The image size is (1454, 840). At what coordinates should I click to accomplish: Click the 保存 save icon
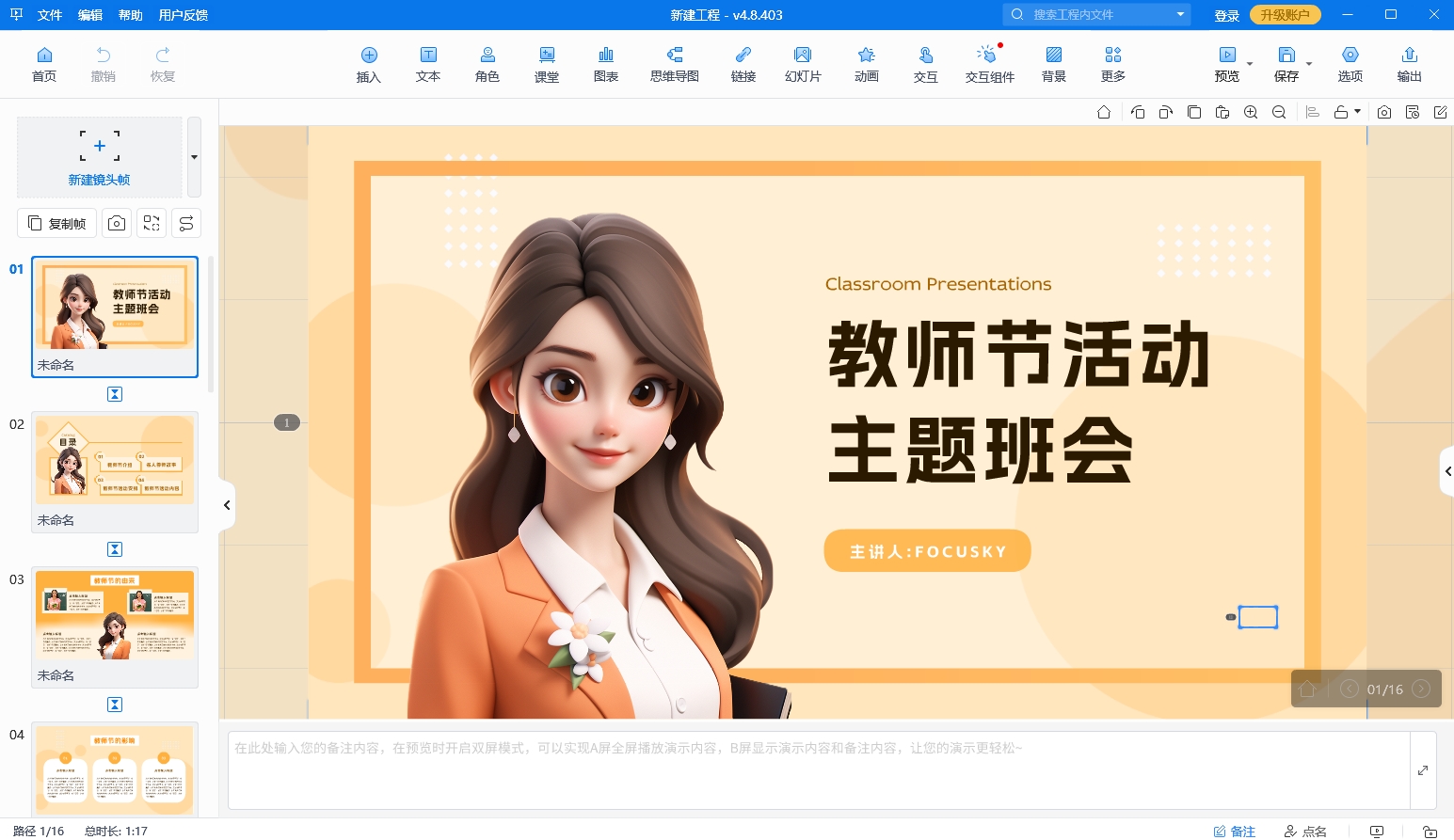(1286, 55)
